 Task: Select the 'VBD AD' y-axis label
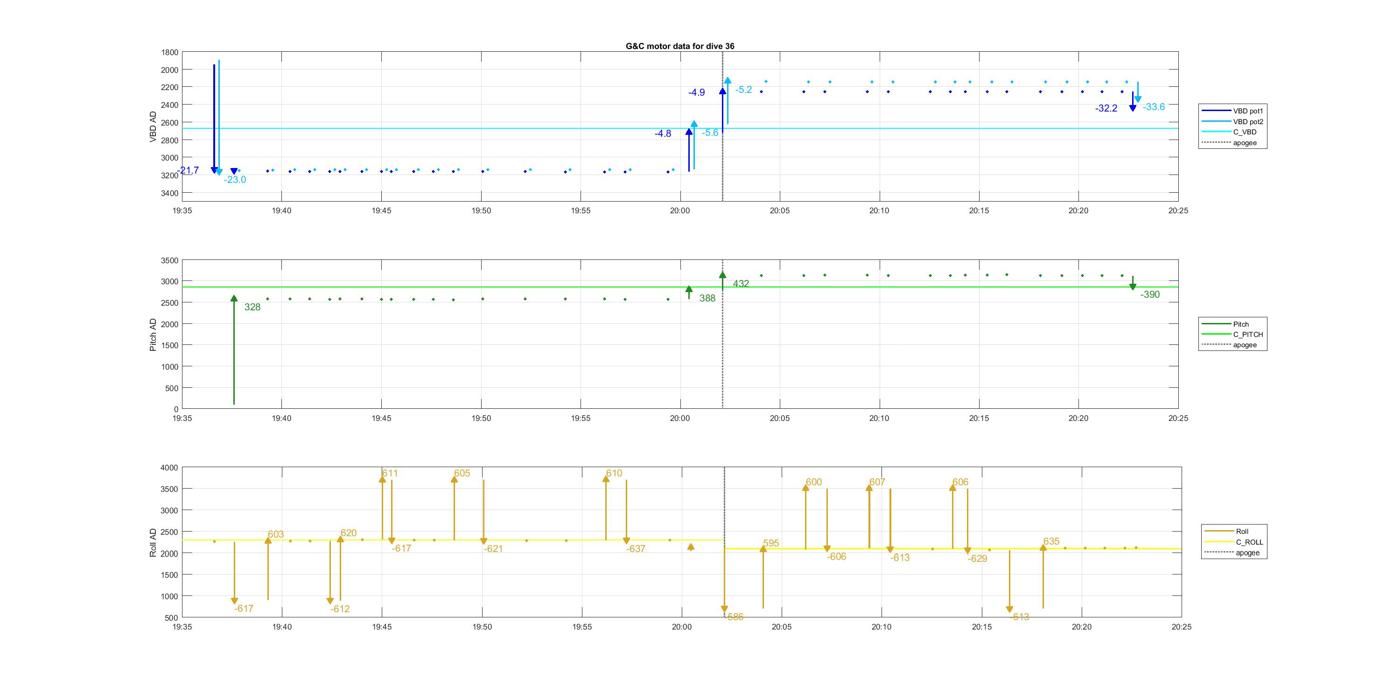tap(154, 127)
